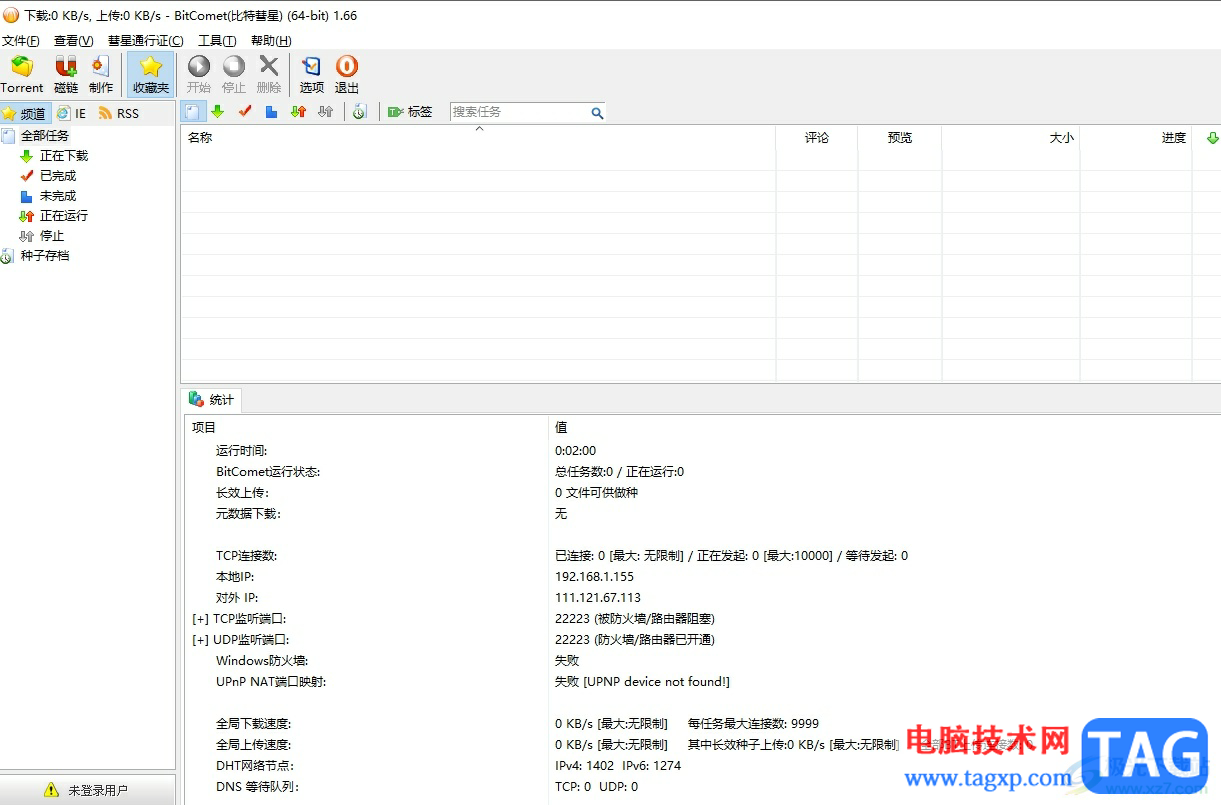Select 正在运行 in the sidebar
This screenshot has width=1221, height=805.
pyautogui.click(x=64, y=216)
